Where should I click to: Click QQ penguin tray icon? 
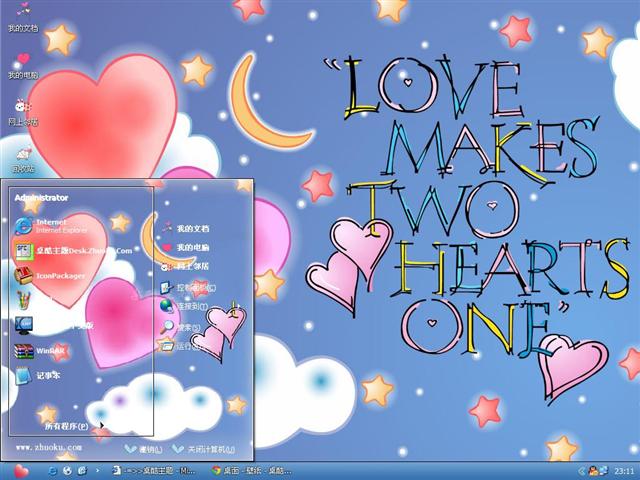pyautogui.click(x=593, y=471)
